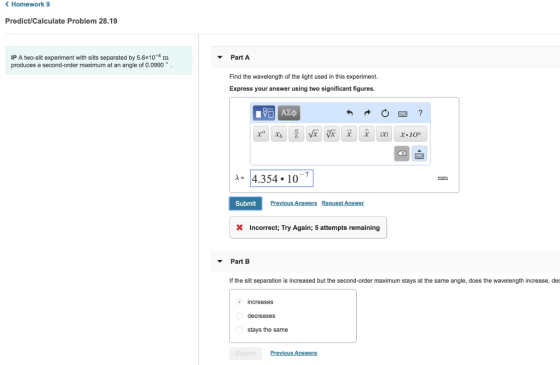Select the "decreases" radio option
The width and height of the screenshot is (560, 365).
(239, 316)
